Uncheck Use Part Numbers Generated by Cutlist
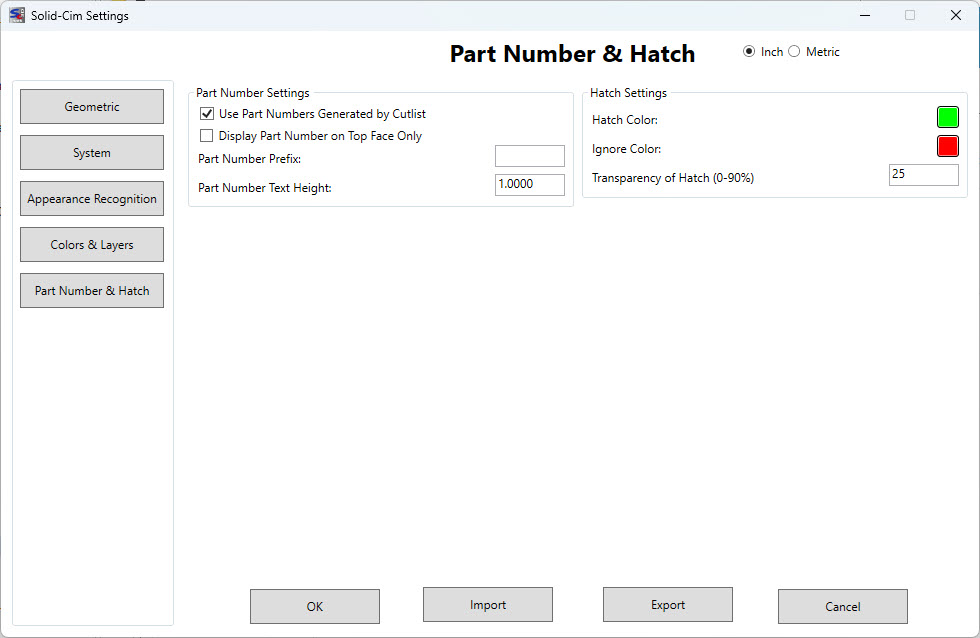Screen dimensions: 980x638 [207, 114]
